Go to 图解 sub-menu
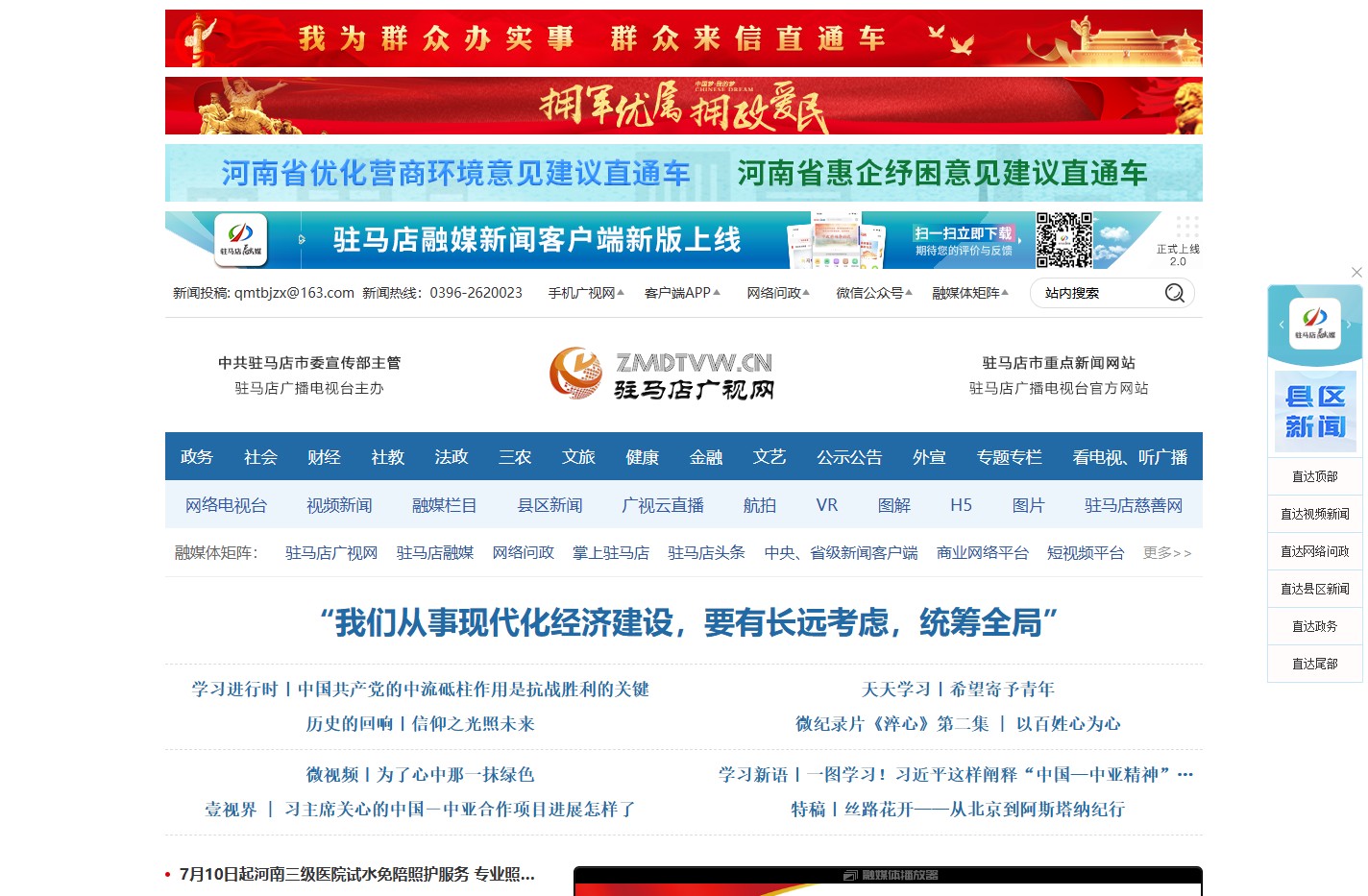The height and width of the screenshot is (896, 1368). (894, 505)
